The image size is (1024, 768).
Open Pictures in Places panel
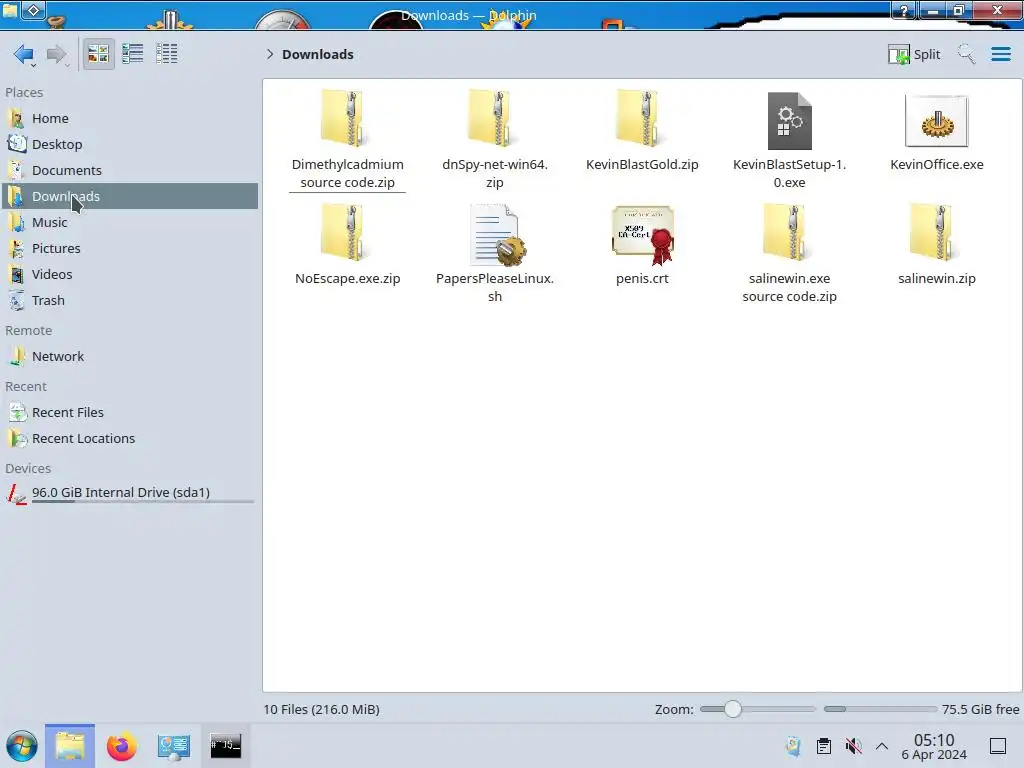[129, 249]
